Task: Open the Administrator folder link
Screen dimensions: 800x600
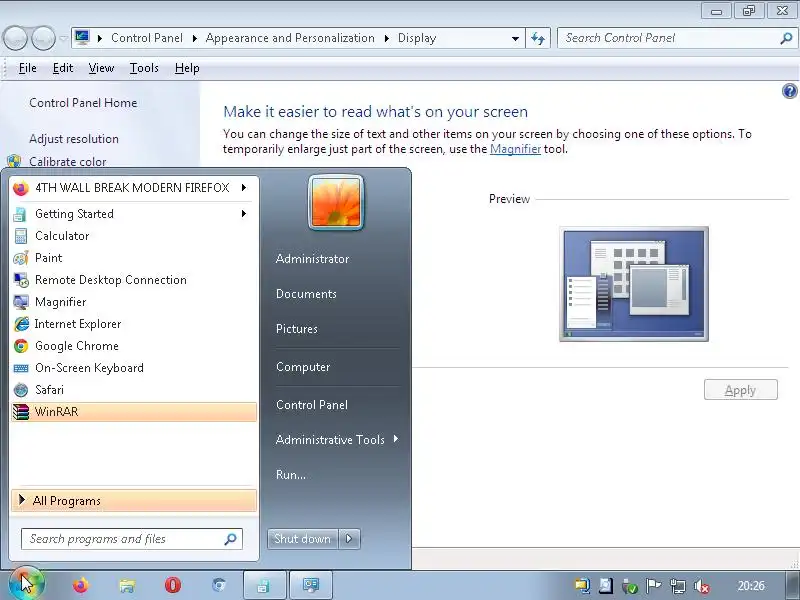Action: (x=312, y=259)
